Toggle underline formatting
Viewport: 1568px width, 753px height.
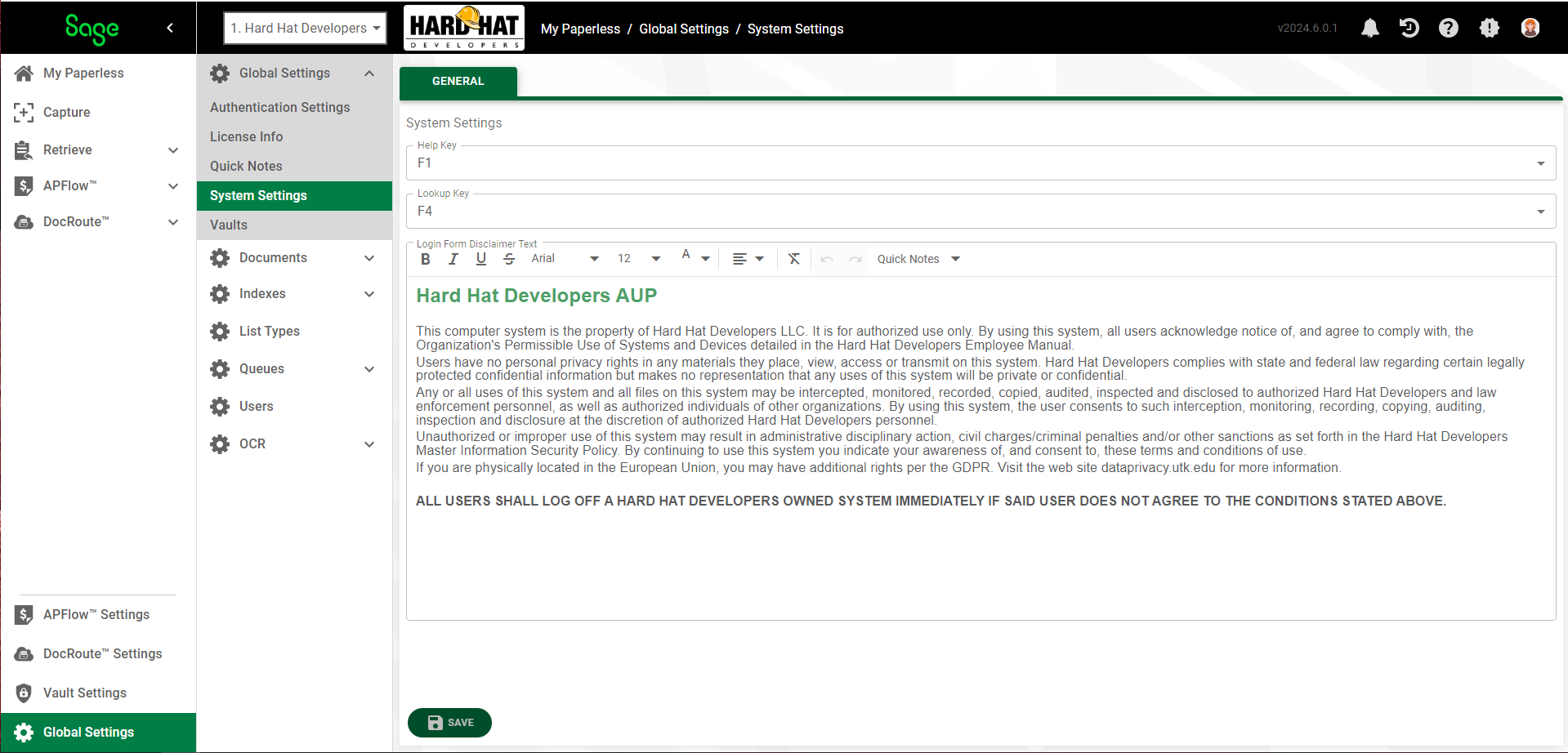481,259
